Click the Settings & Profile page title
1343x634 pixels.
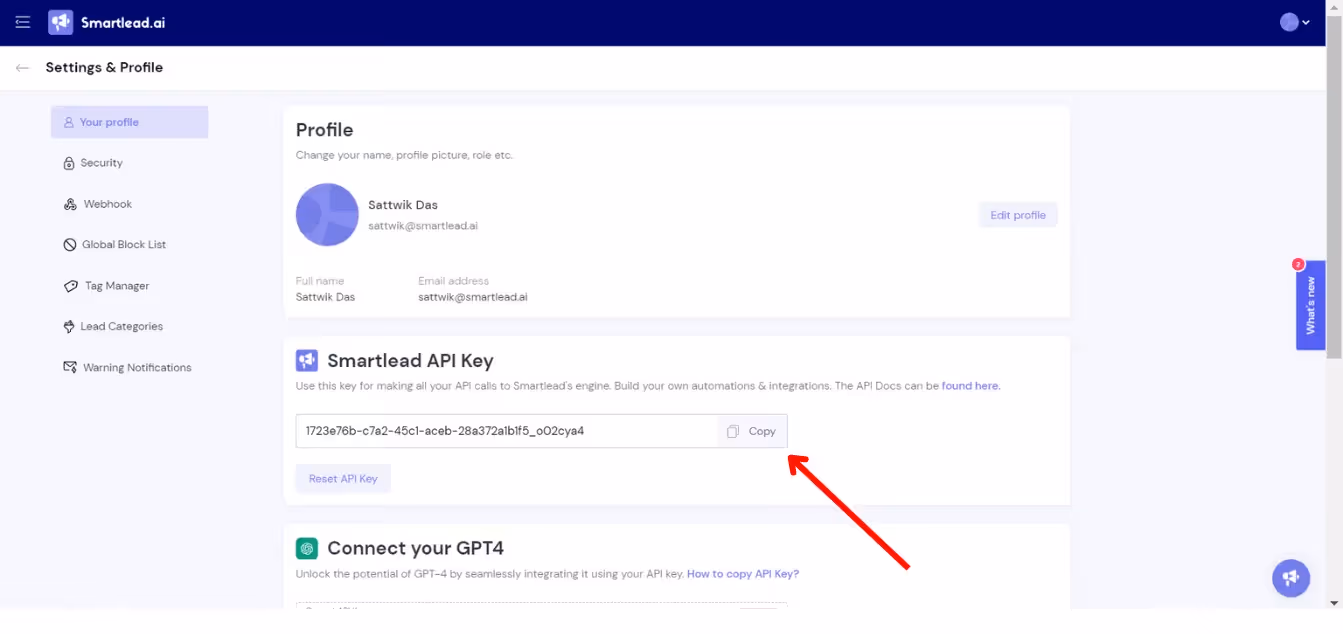(x=104, y=68)
